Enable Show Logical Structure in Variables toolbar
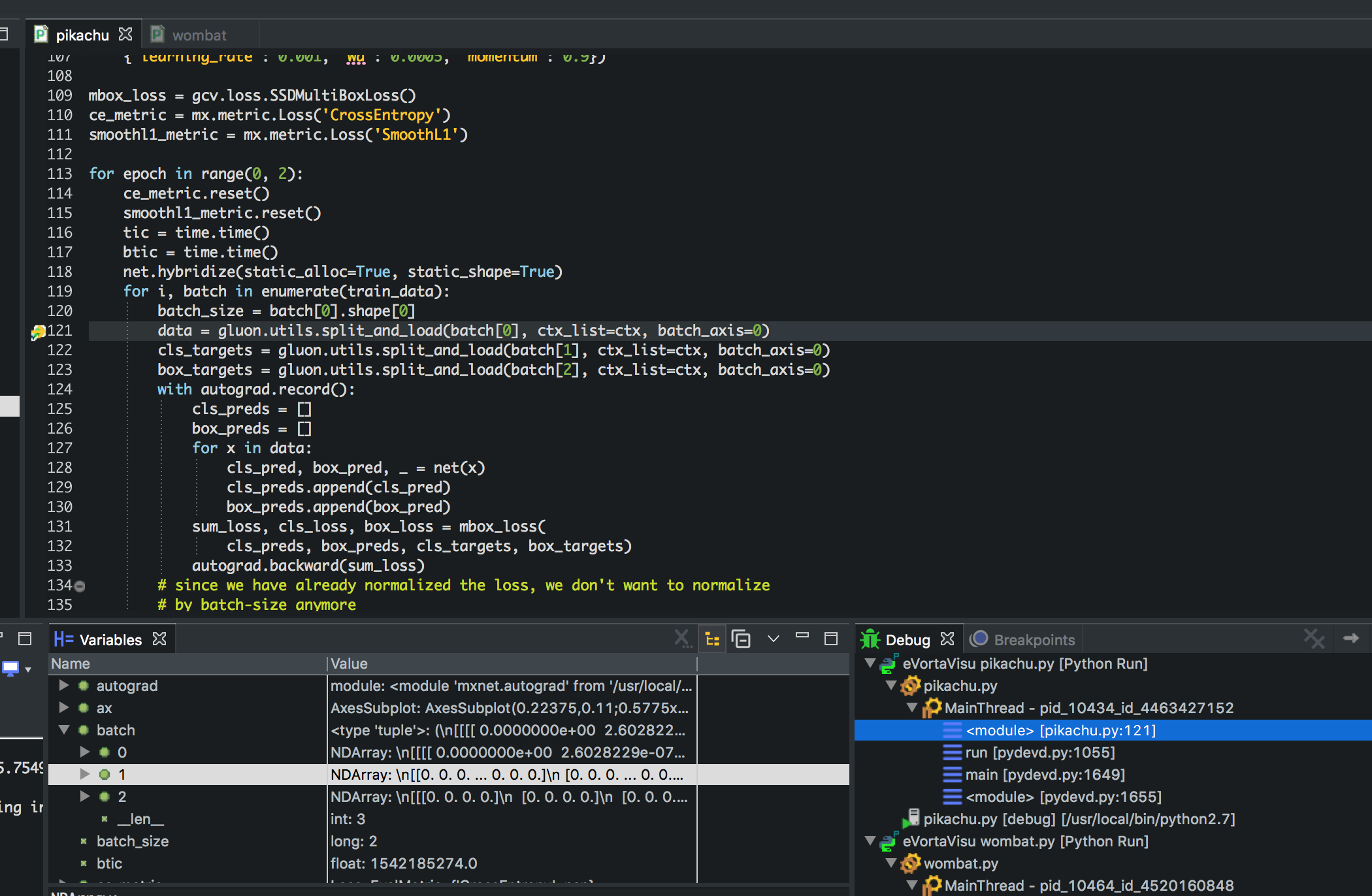This screenshot has height=896, width=1372. pyautogui.click(x=712, y=639)
